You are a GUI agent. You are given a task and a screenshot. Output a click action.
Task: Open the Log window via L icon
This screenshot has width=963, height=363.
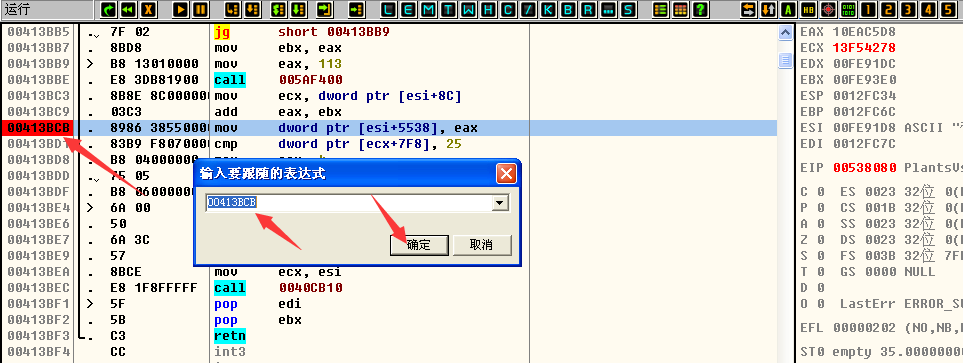(389, 9)
